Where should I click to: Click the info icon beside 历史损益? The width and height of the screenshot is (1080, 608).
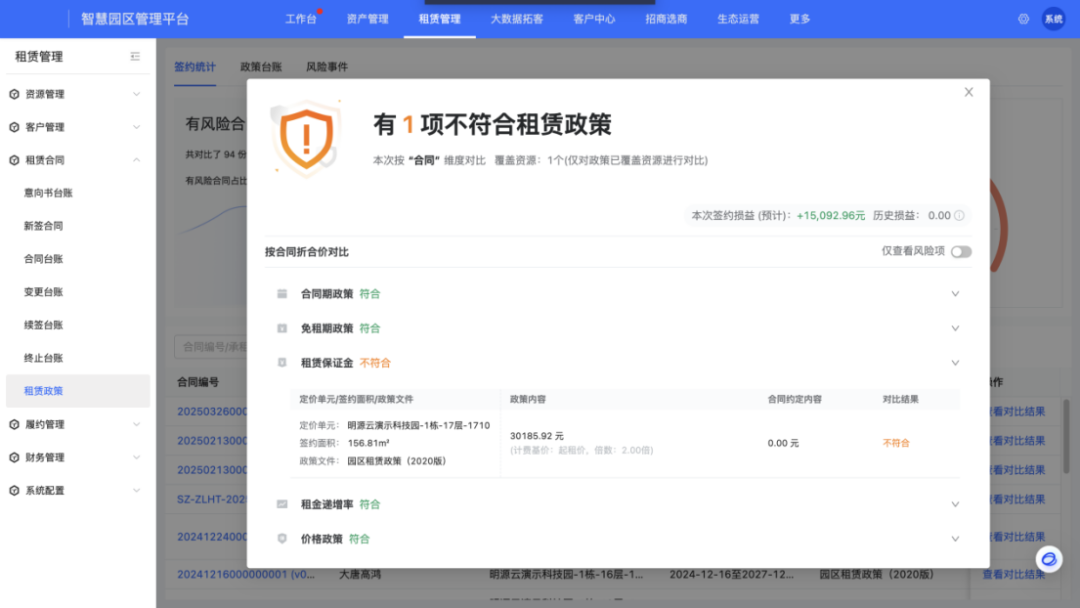tap(960, 215)
